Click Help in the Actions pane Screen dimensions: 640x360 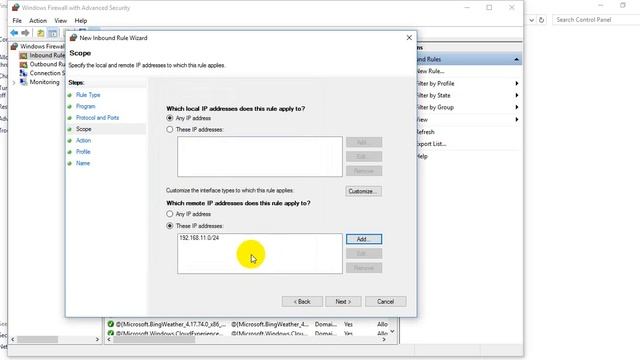[x=422, y=156]
